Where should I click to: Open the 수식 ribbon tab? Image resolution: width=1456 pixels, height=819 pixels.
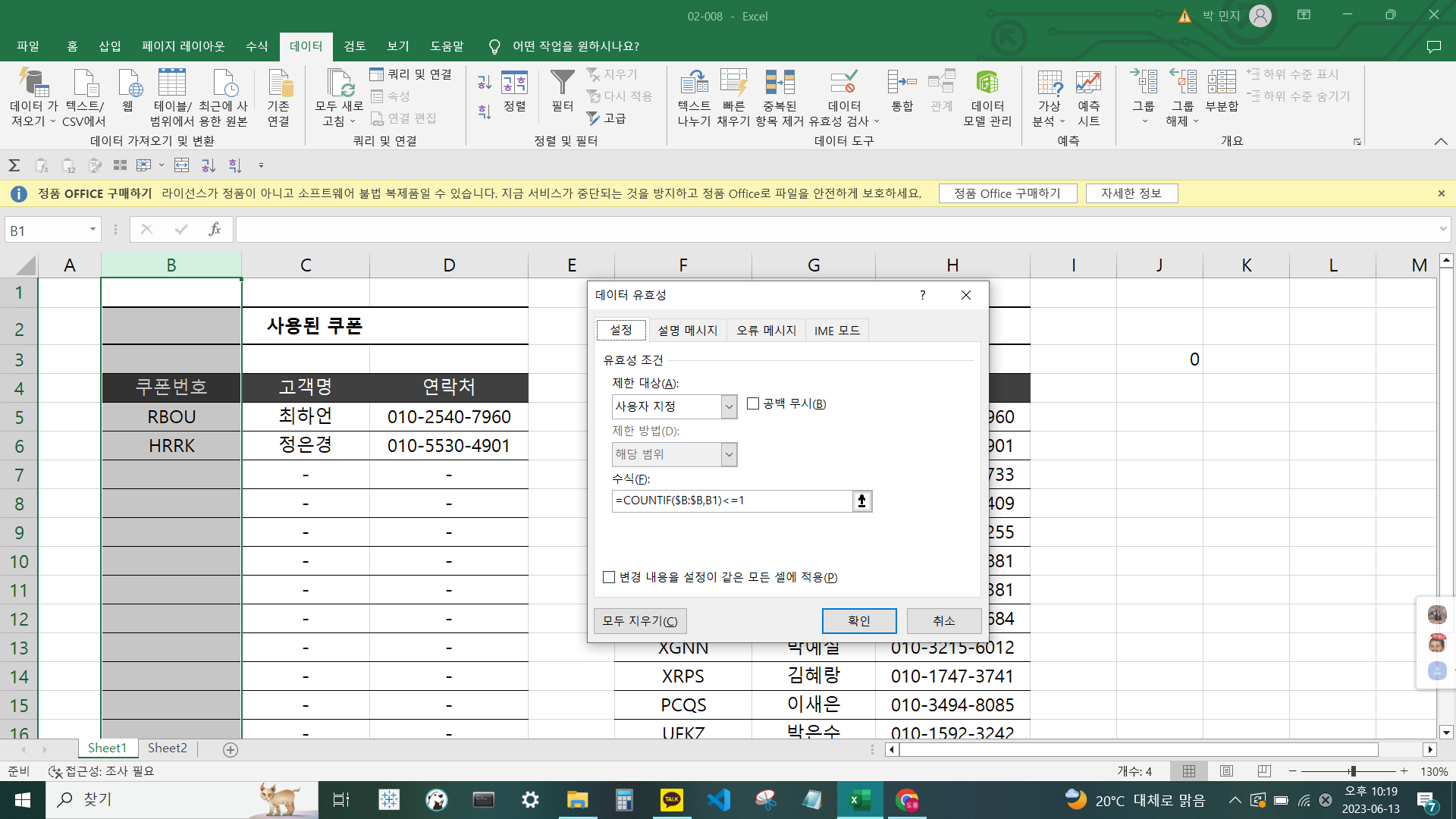point(256,46)
